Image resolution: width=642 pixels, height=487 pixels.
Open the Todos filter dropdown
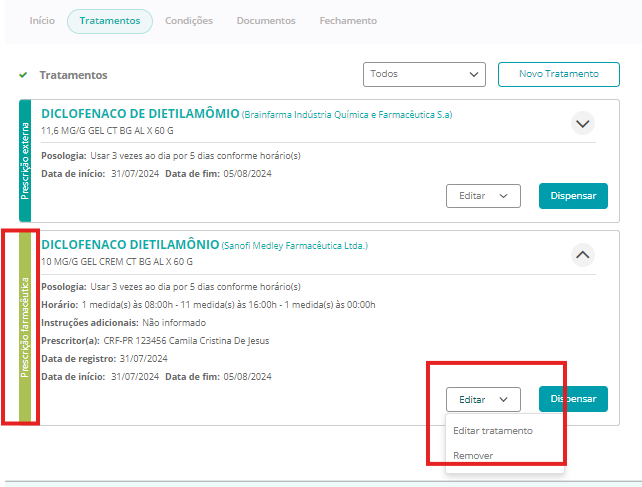pos(424,74)
